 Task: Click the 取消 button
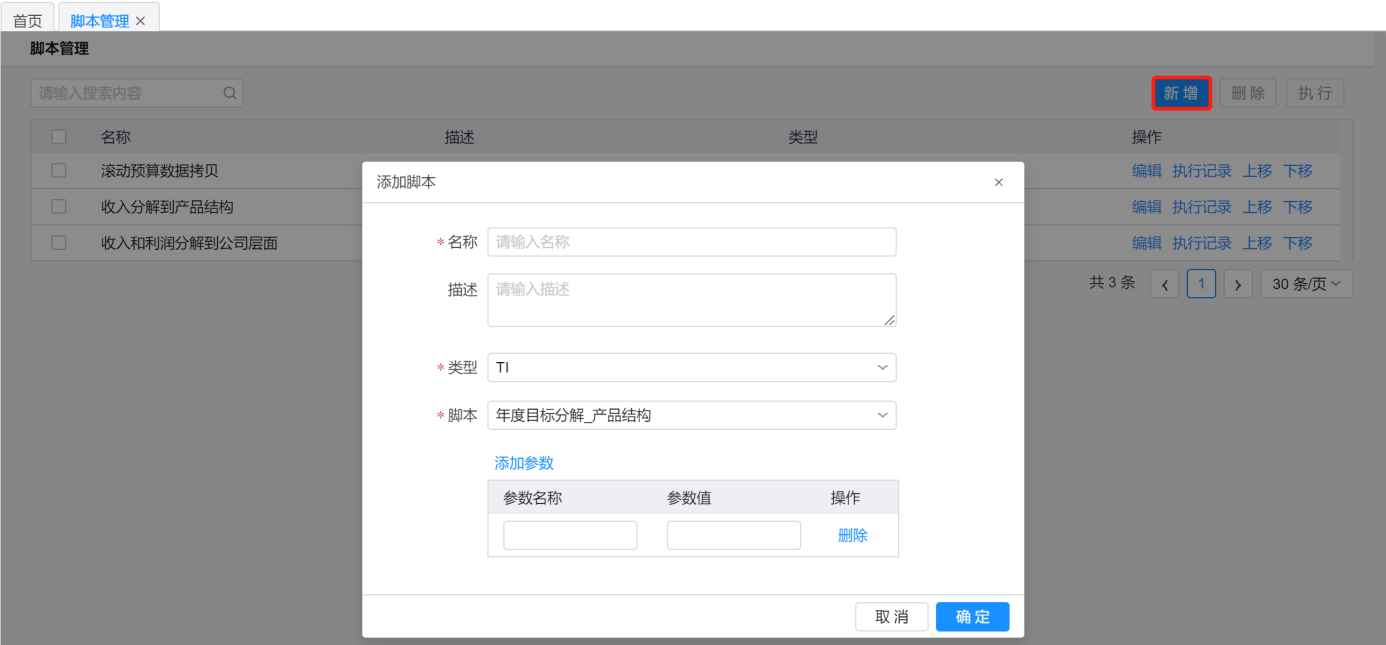891,617
